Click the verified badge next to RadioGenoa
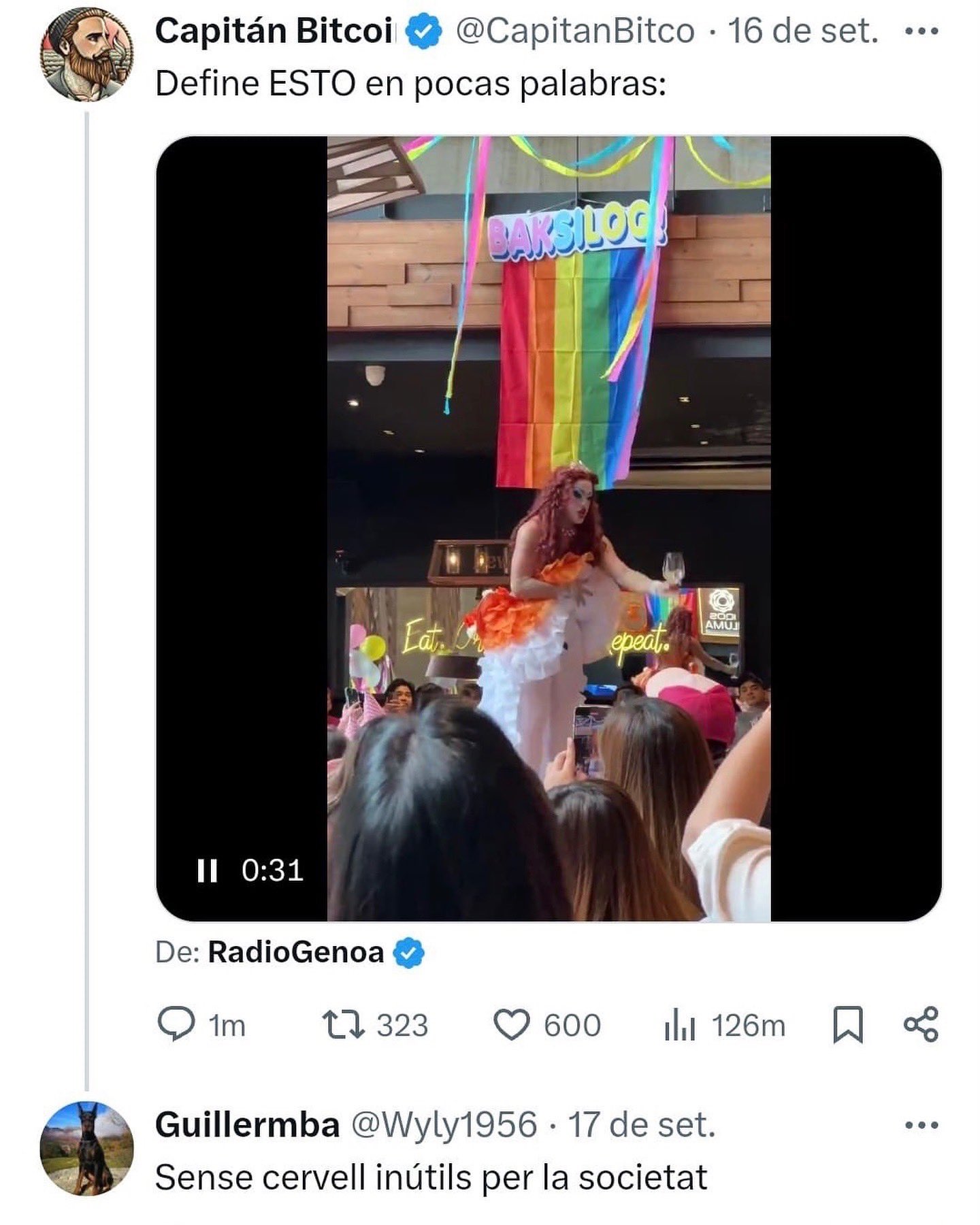The image size is (980, 1225). 410,952
